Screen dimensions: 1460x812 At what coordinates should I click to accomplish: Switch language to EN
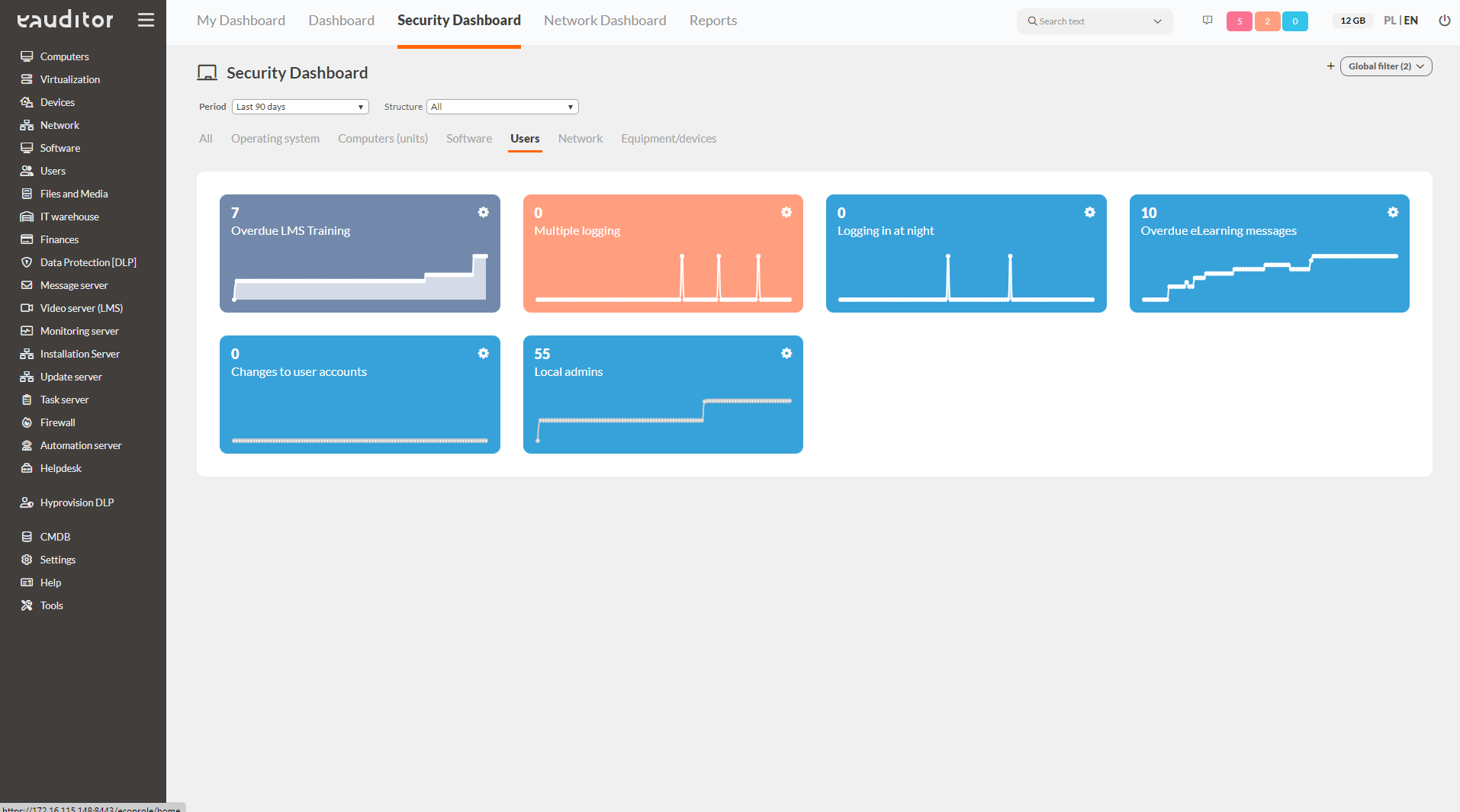[1411, 21]
